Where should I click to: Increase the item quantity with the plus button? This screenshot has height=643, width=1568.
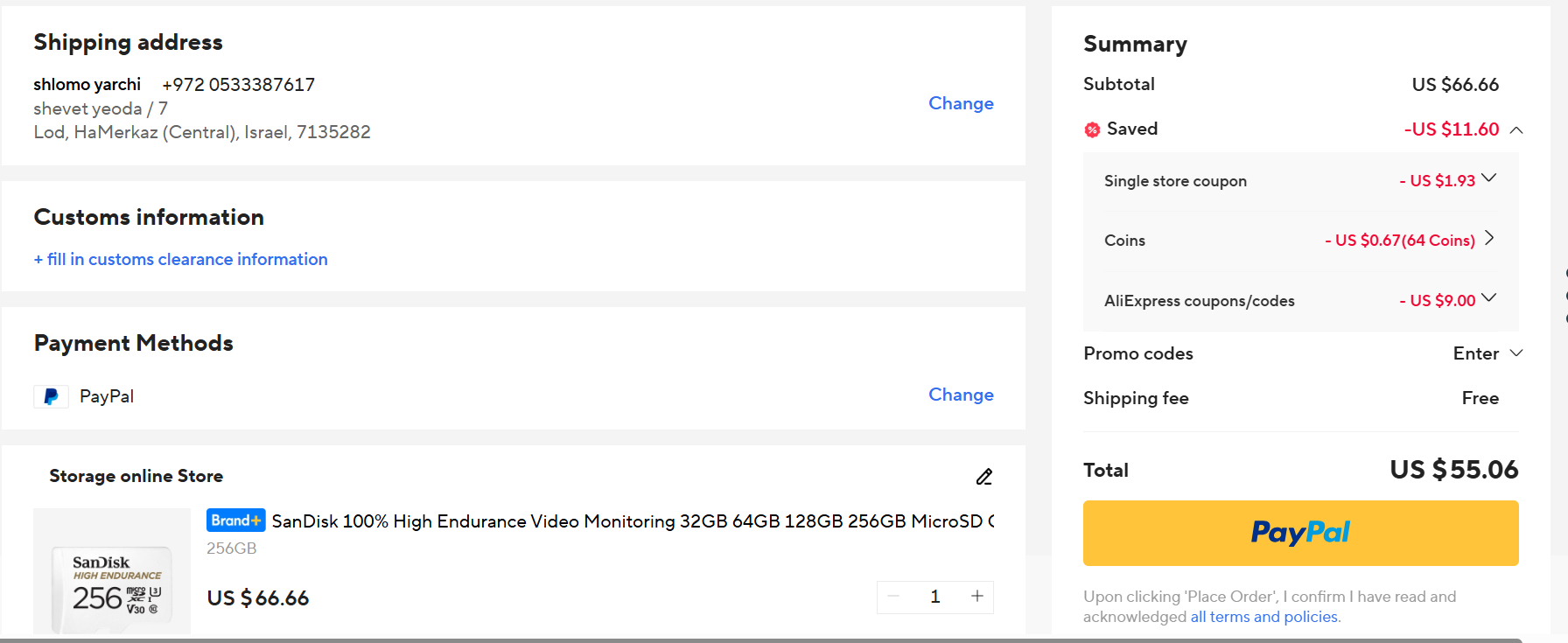tap(977, 597)
